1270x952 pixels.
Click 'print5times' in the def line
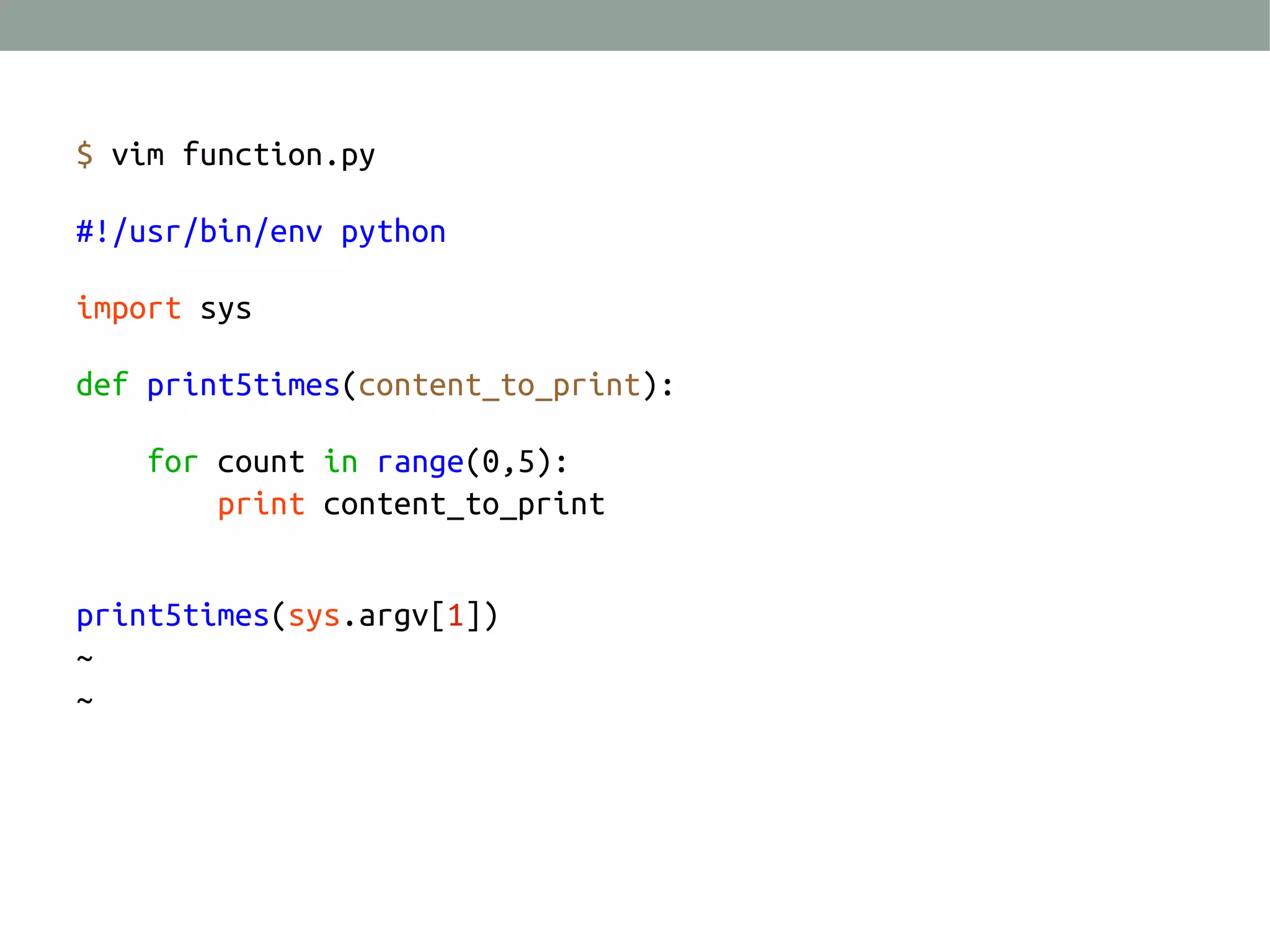tap(243, 386)
